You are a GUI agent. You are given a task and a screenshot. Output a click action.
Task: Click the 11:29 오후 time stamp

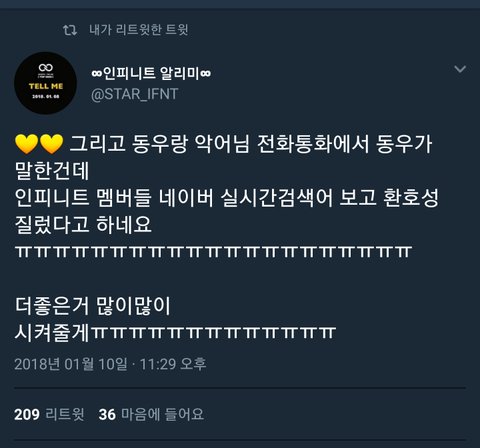173,364
